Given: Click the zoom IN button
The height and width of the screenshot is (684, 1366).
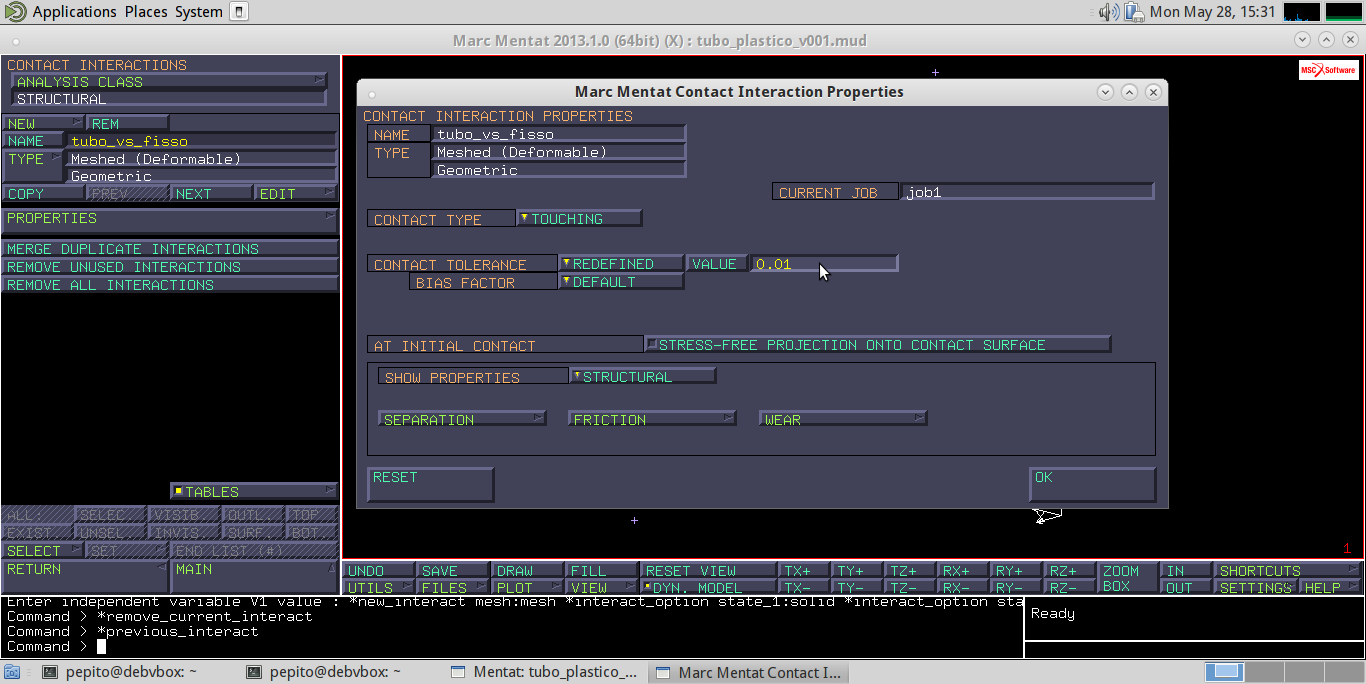Looking at the screenshot, I should (x=1185, y=570).
